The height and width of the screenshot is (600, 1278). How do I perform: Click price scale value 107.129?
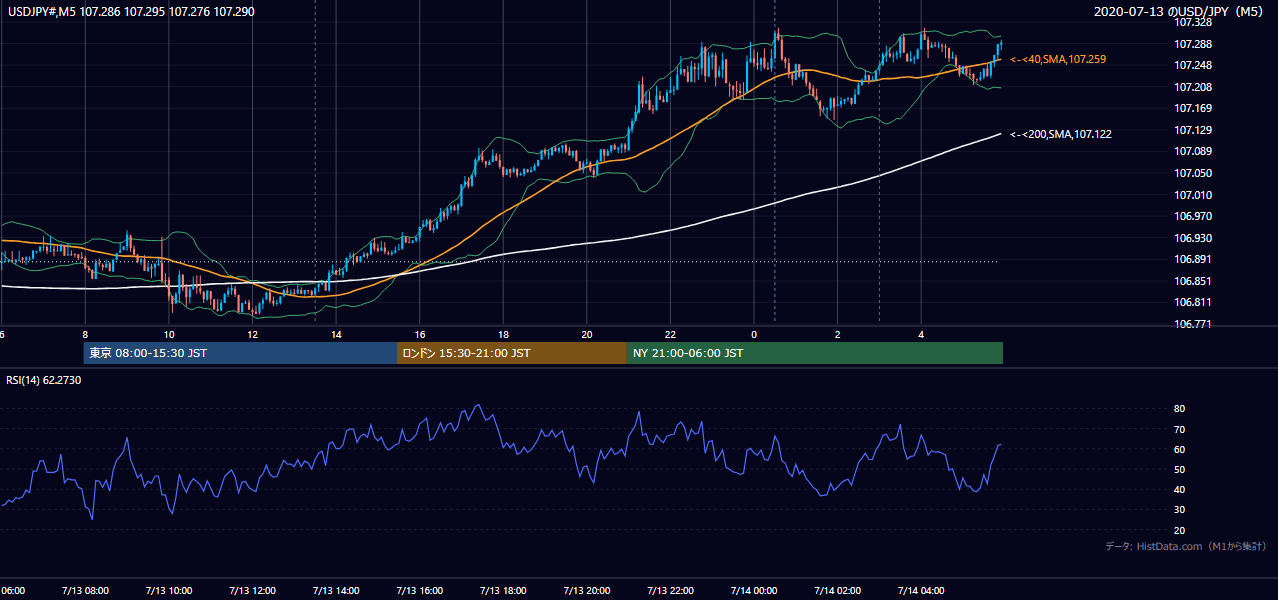click(1193, 130)
